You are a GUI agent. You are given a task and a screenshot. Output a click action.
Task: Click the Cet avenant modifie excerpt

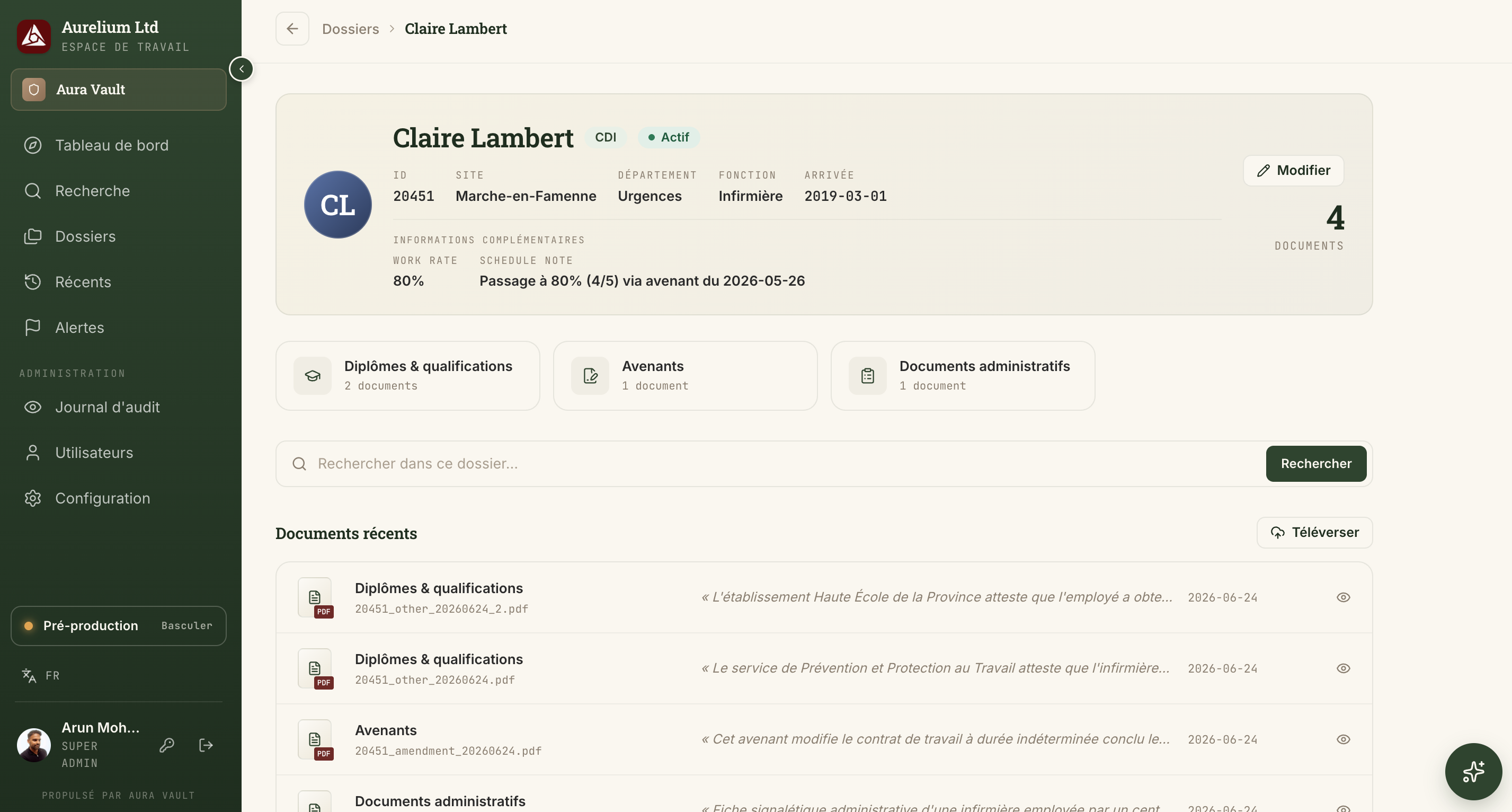tap(936, 739)
